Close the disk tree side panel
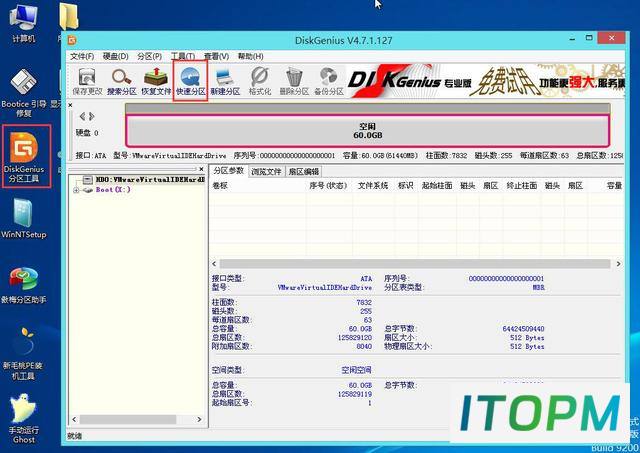The height and width of the screenshot is (453, 640). pyautogui.click(x=201, y=169)
